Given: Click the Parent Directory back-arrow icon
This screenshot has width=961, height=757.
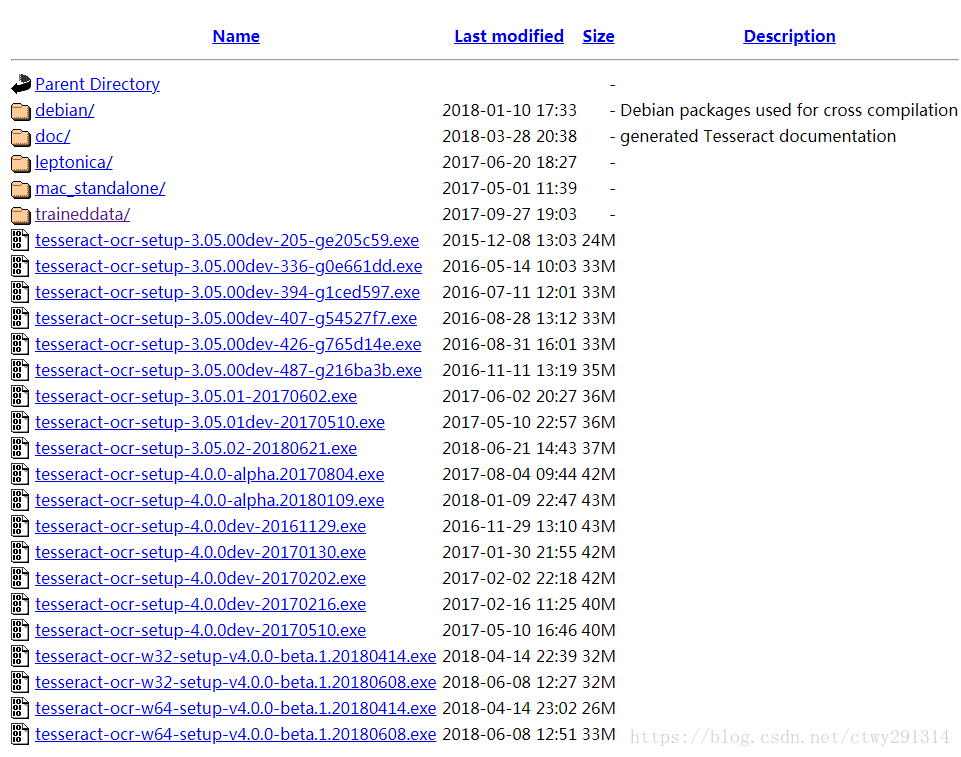Looking at the screenshot, I should tap(21, 84).
